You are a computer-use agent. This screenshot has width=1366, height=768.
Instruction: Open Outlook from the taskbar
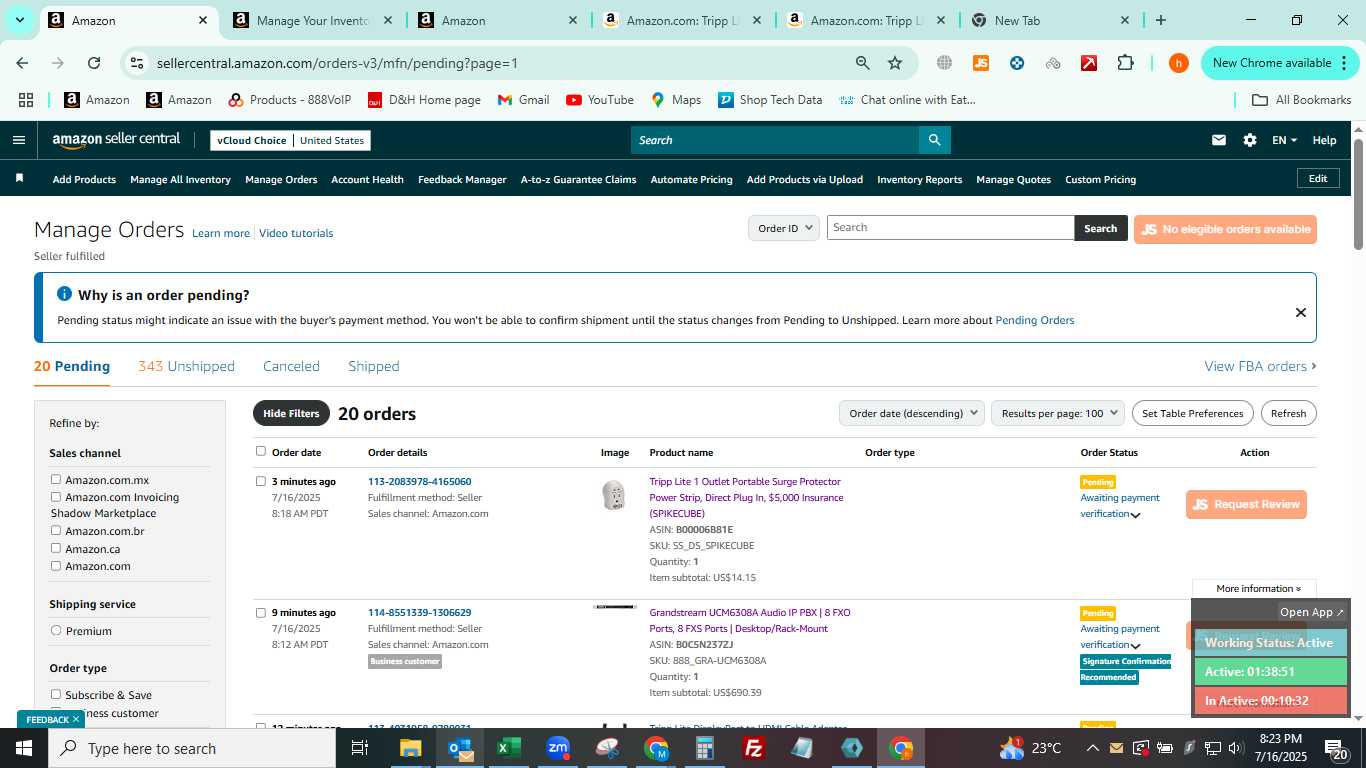[x=460, y=748]
